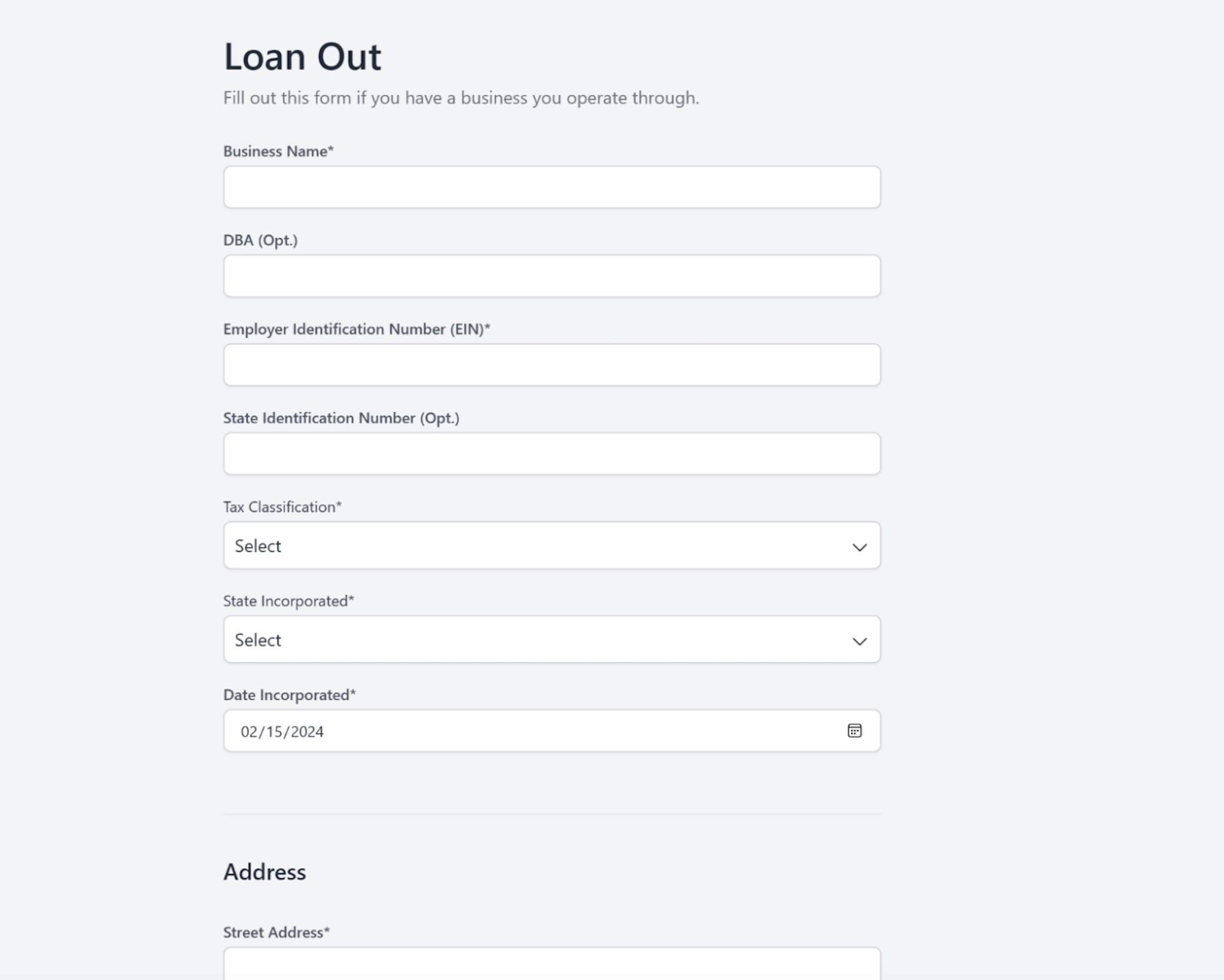Click the Tax Classification label
Screen dimensions: 1224x980
(282, 506)
